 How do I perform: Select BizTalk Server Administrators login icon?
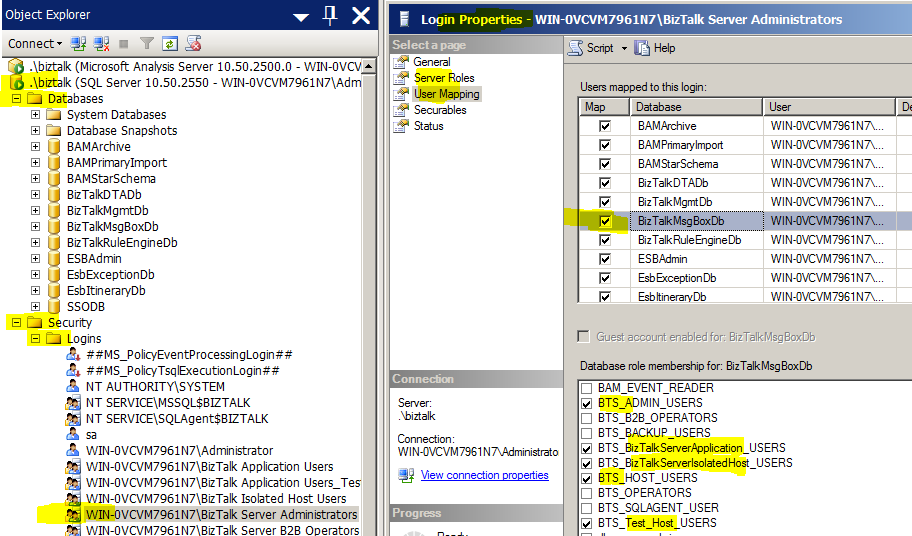[x=73, y=514]
